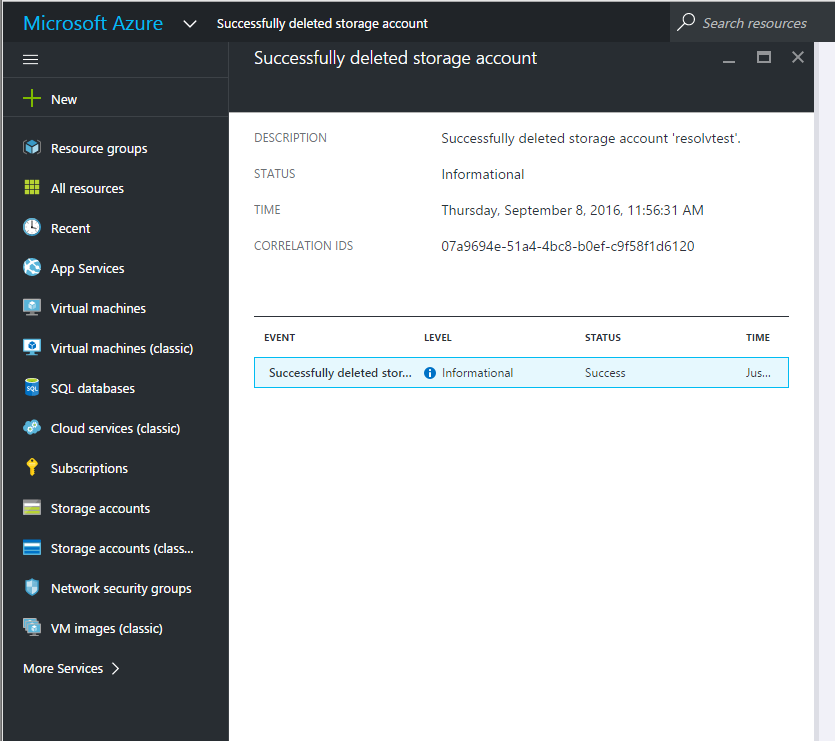Maximize the deleted storage account blade

tap(764, 57)
